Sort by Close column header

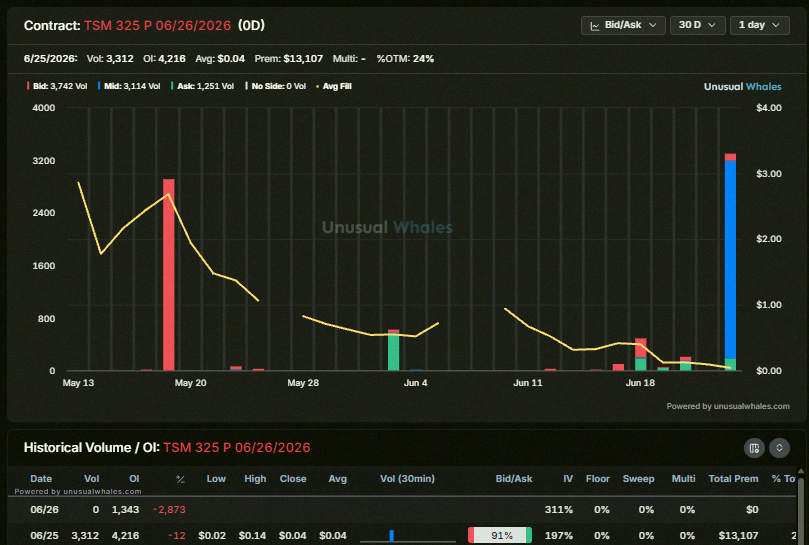pos(293,479)
